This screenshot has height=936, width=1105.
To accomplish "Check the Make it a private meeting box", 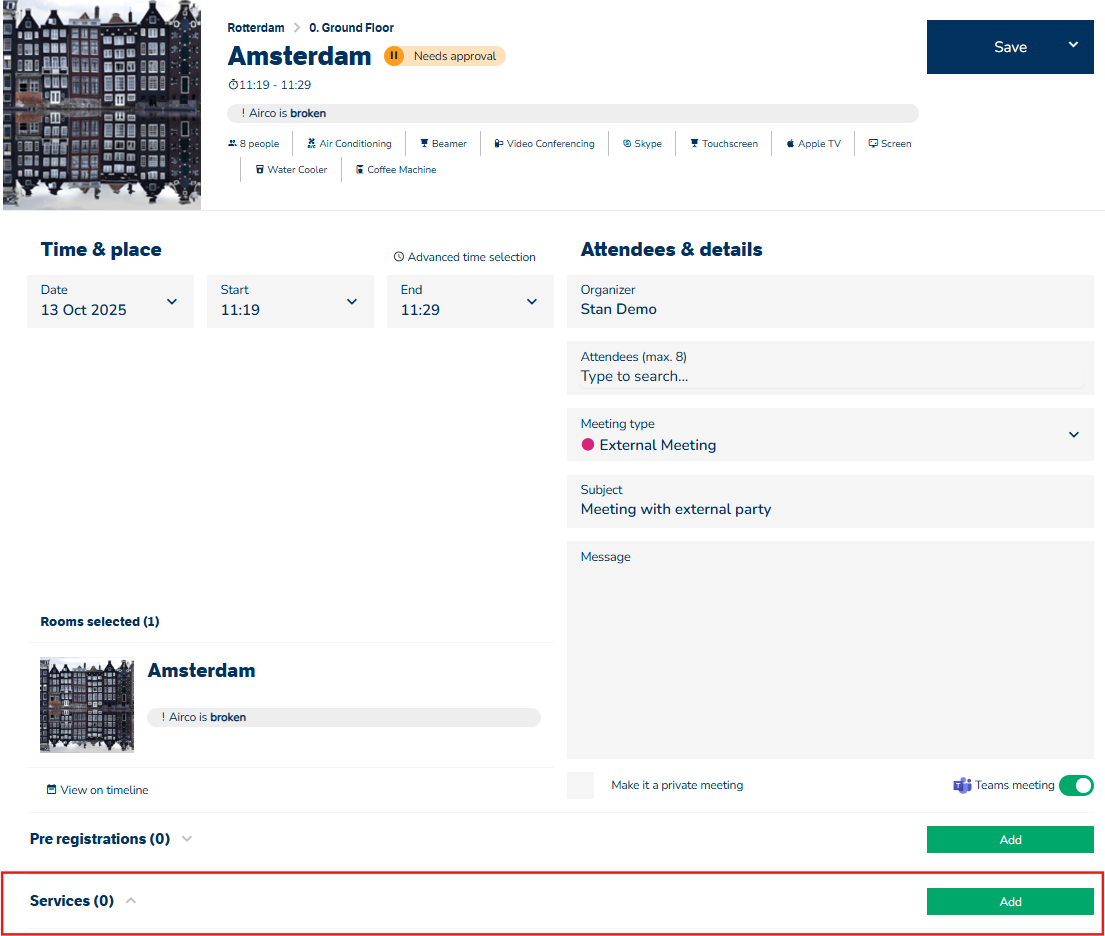I will tap(580, 785).
